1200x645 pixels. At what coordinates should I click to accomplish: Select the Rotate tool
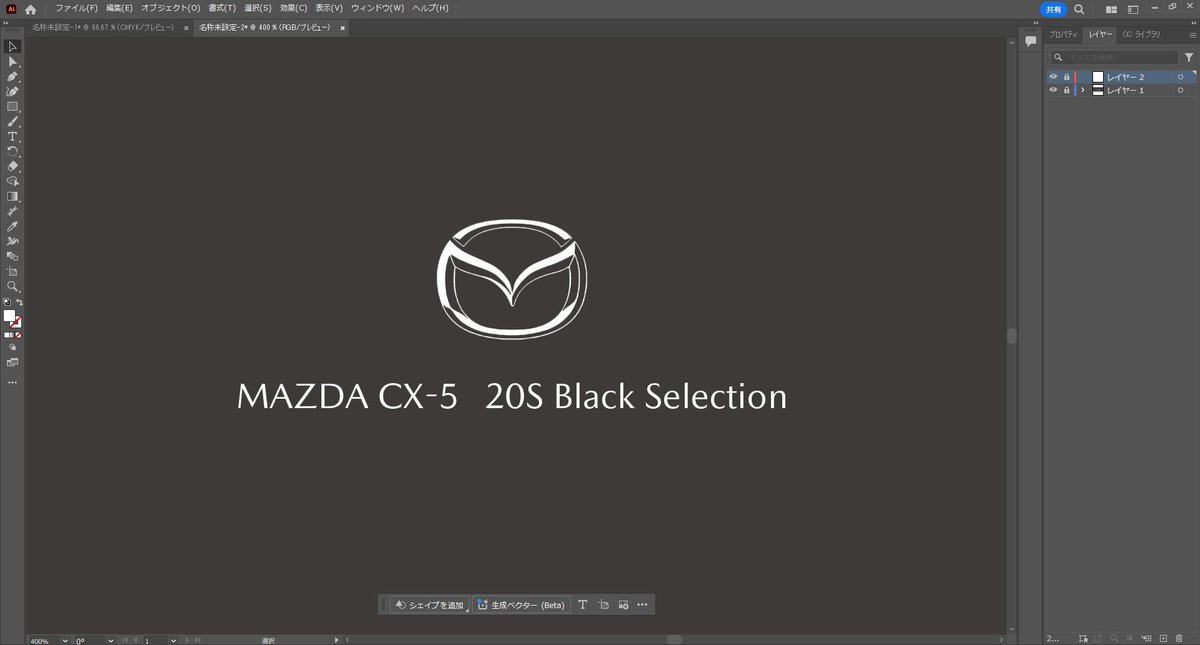(x=13, y=151)
